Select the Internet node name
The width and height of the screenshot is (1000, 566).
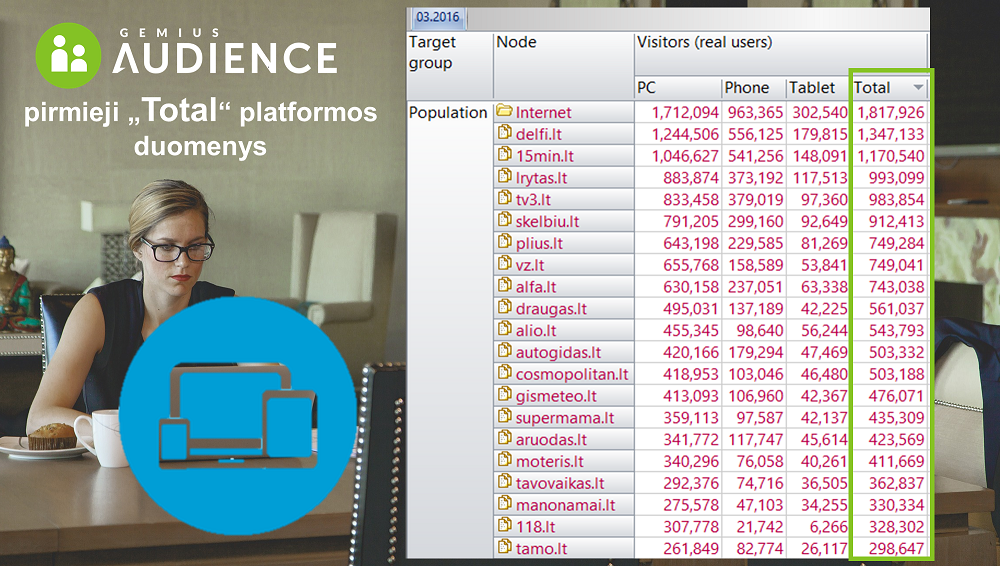(x=543, y=113)
